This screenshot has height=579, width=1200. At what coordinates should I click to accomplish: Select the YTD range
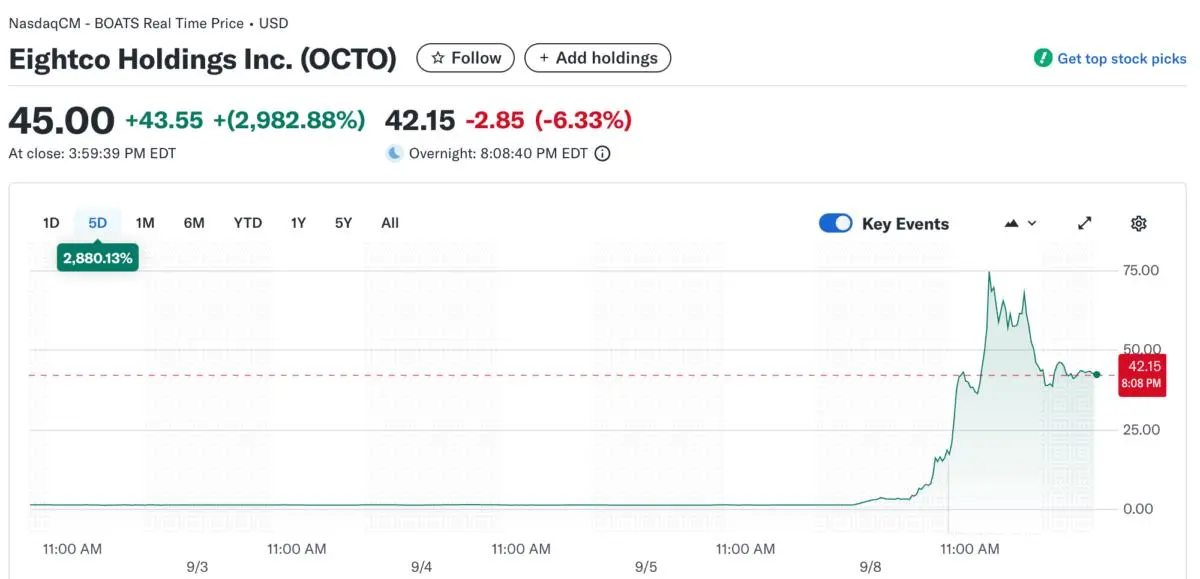click(248, 223)
